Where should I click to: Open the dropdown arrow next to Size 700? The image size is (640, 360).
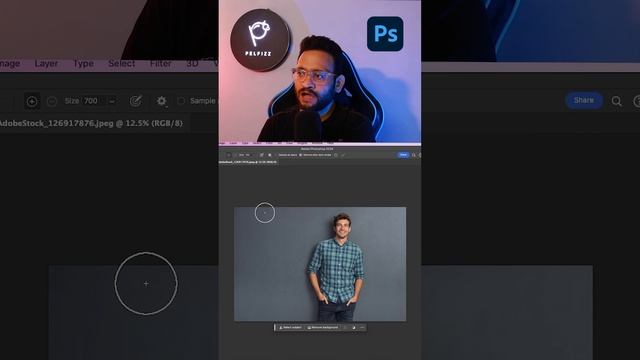[x=111, y=101]
